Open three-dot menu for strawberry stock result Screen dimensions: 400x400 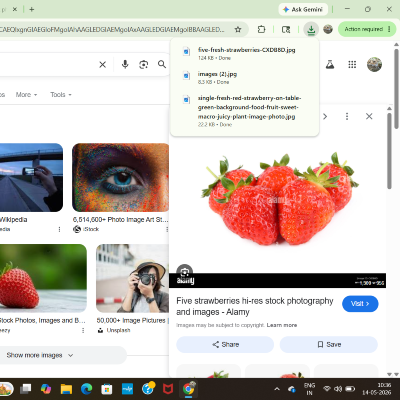[x=83, y=330]
